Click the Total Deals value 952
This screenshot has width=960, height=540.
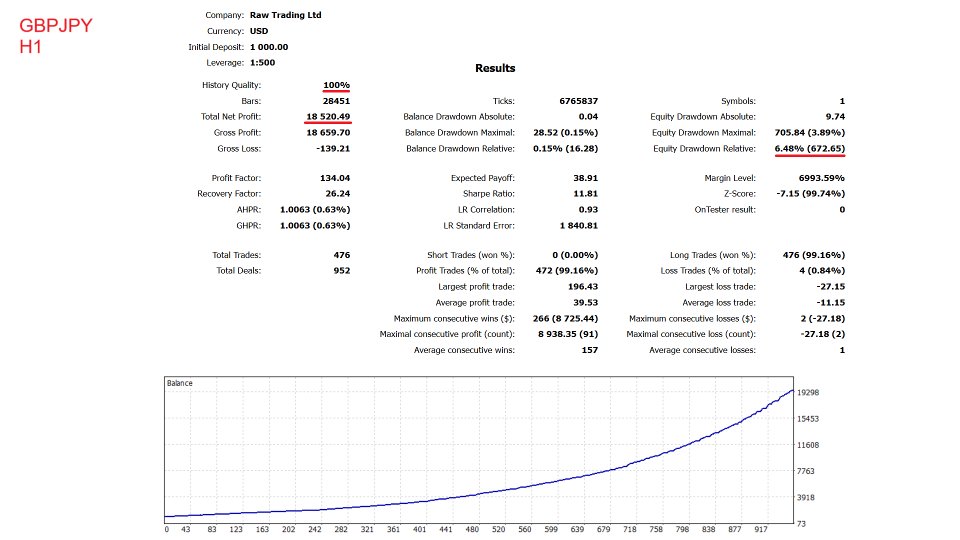click(342, 271)
